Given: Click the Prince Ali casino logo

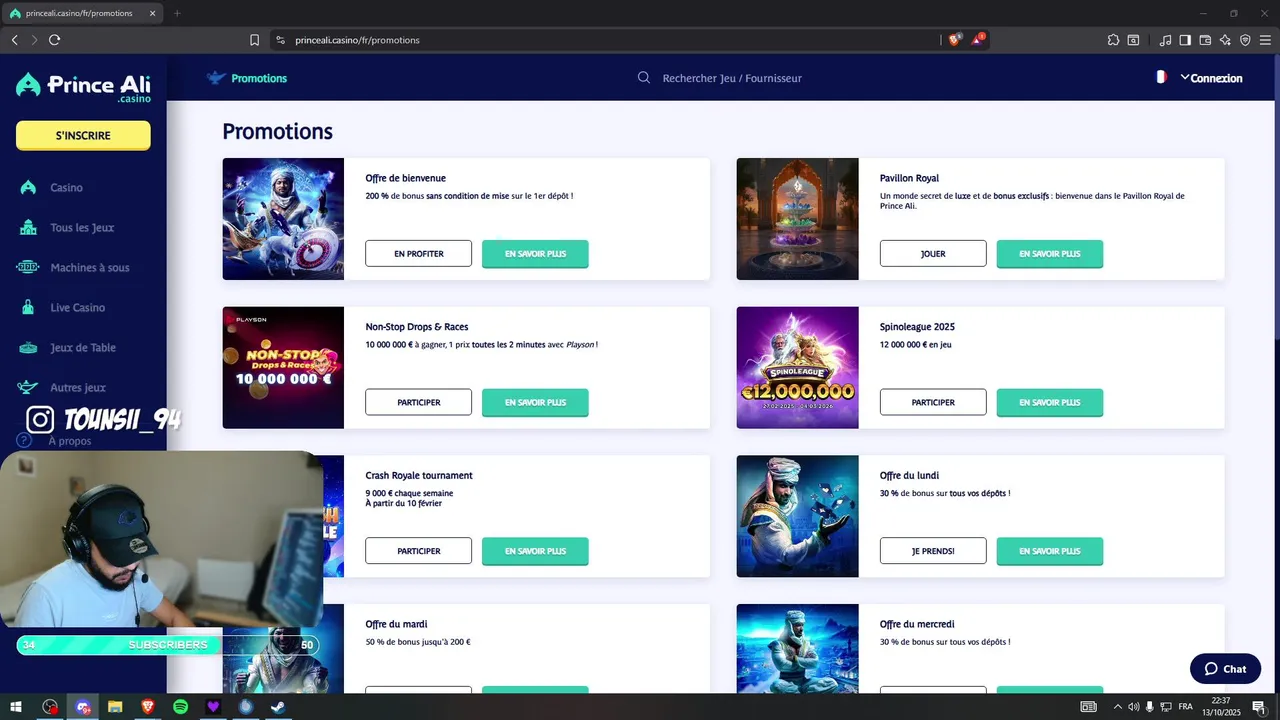Looking at the screenshot, I should coord(83,87).
